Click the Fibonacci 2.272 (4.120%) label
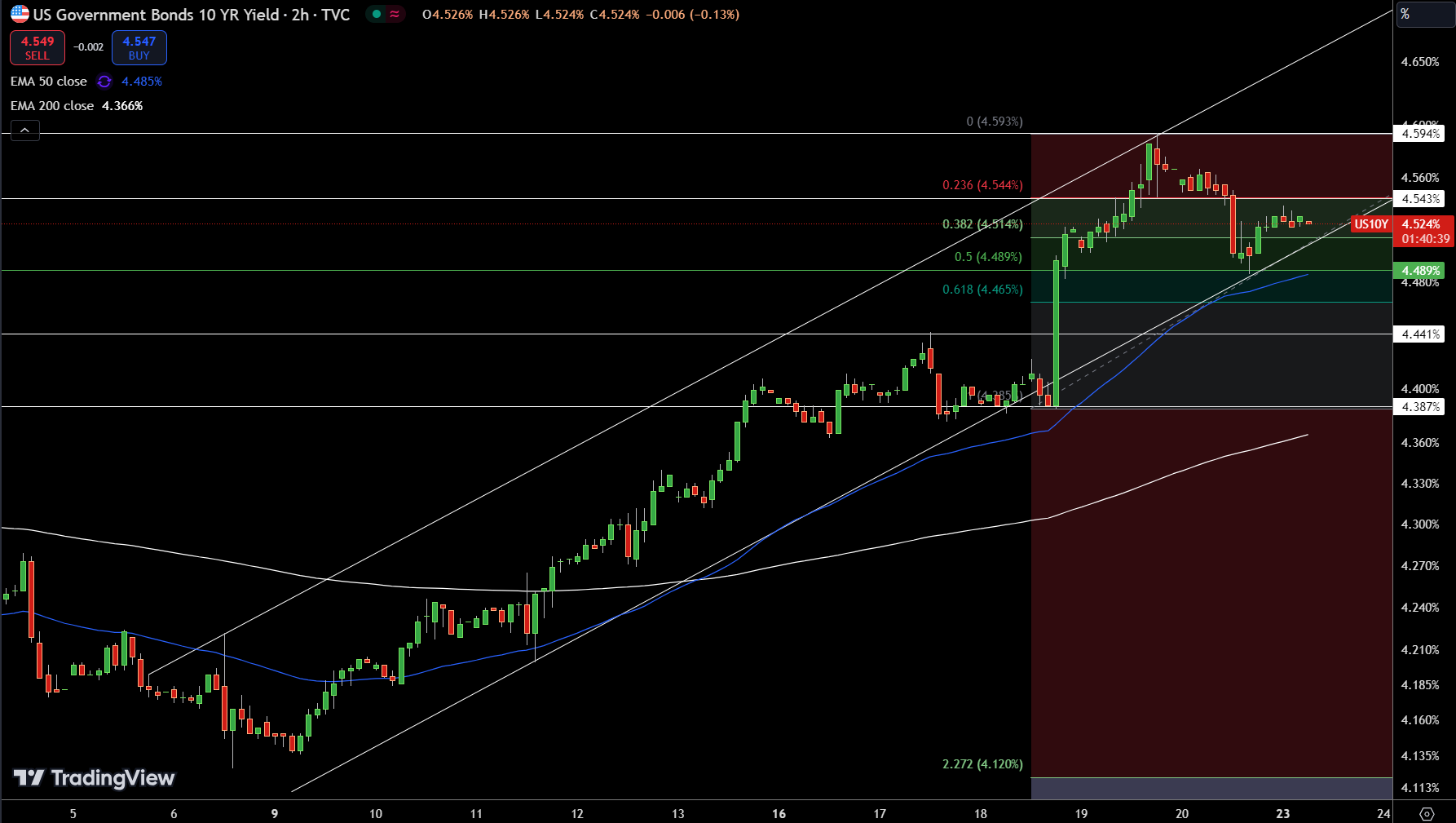This screenshot has height=823, width=1456. [982, 764]
